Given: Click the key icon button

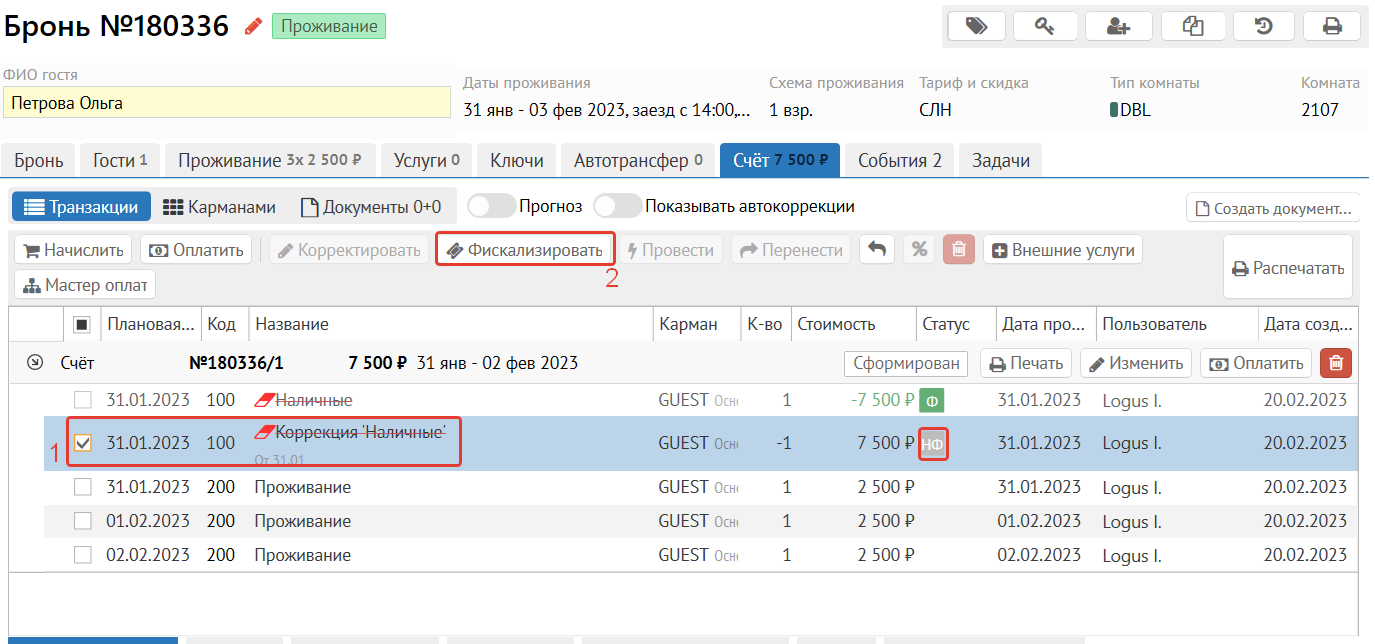Looking at the screenshot, I should [x=1045, y=27].
